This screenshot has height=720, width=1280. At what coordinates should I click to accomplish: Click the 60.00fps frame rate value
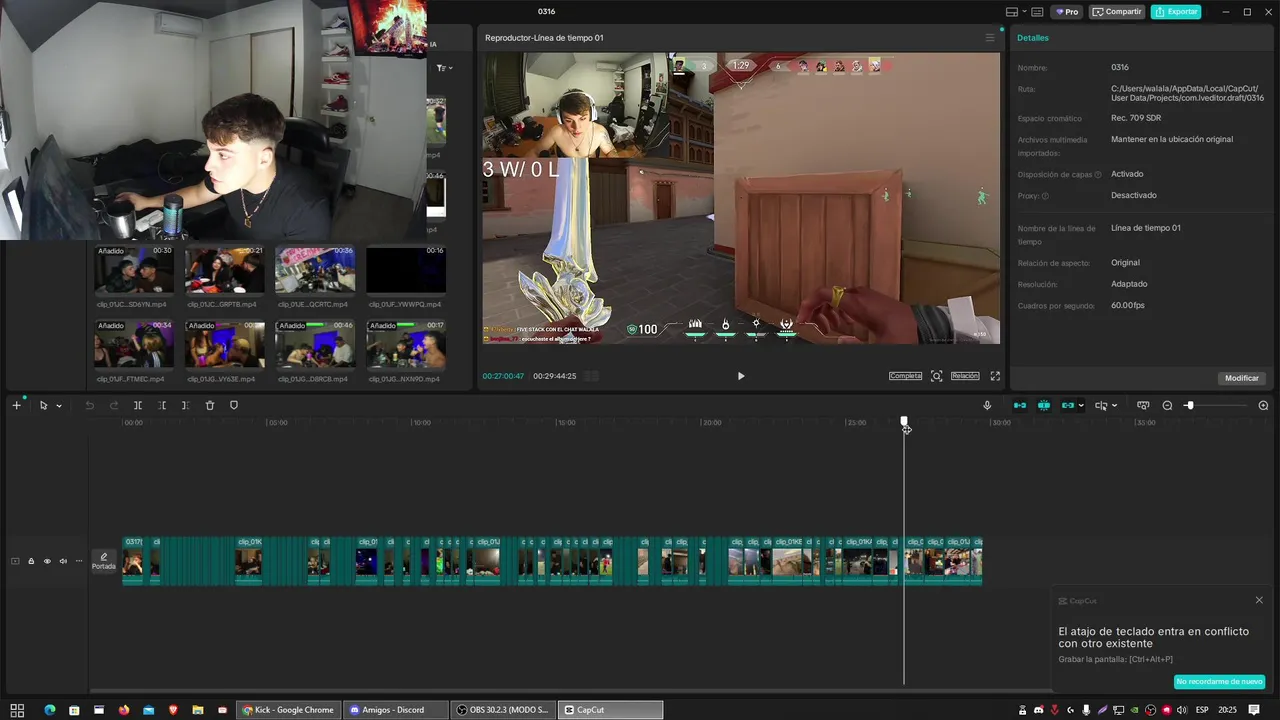tap(1128, 305)
